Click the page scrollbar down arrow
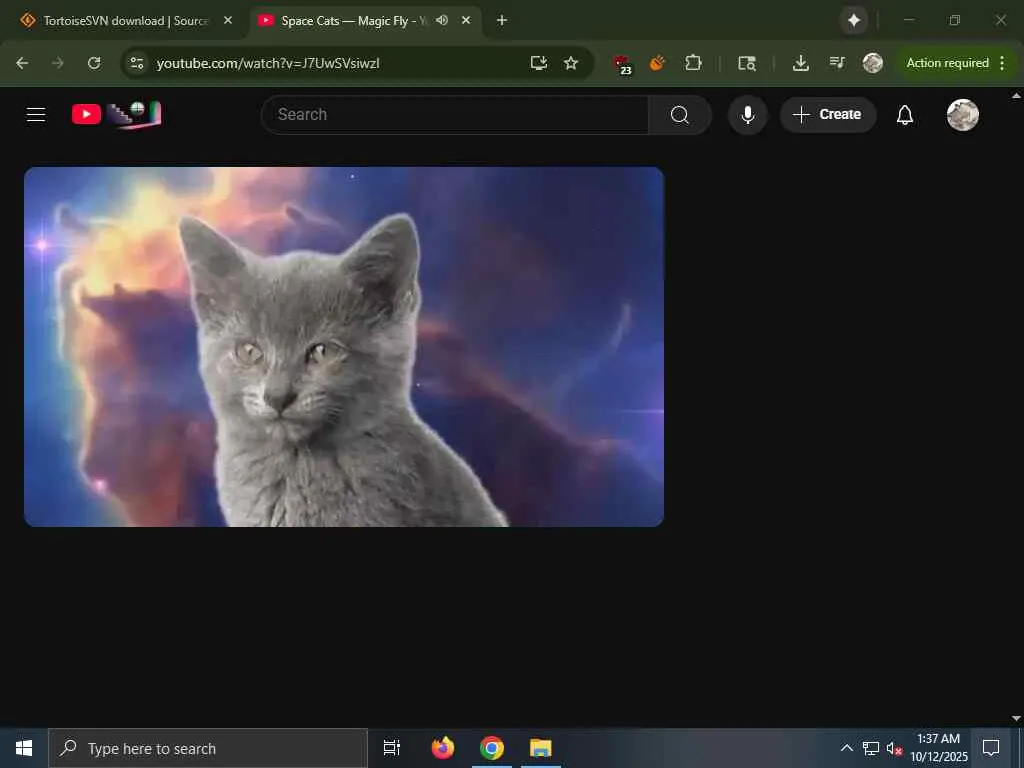This screenshot has width=1024, height=768. click(1016, 718)
